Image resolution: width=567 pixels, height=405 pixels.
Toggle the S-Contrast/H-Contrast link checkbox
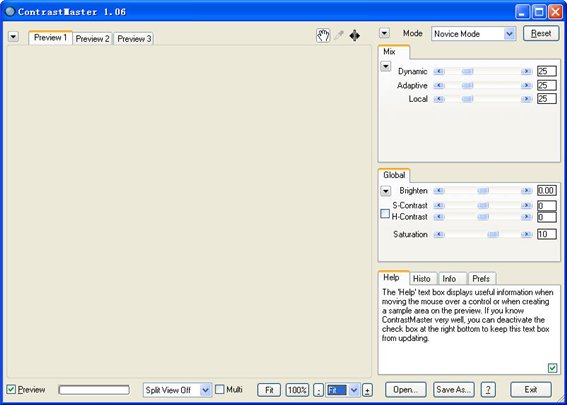click(385, 214)
